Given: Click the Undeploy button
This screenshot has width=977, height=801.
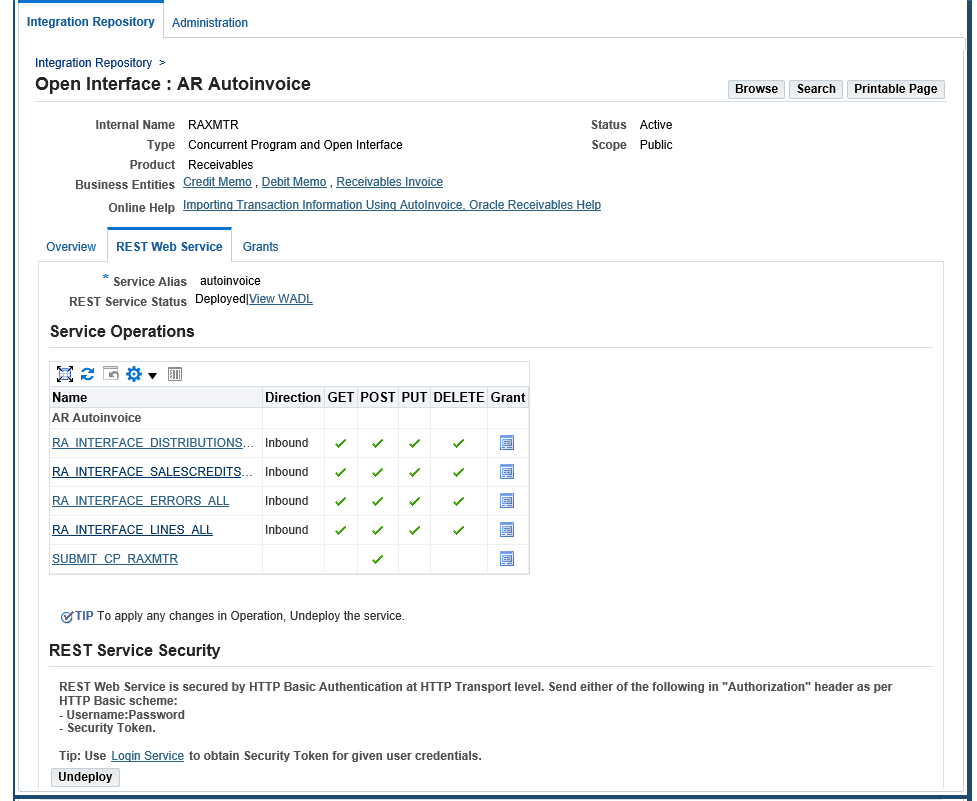Looking at the screenshot, I should tap(84, 777).
